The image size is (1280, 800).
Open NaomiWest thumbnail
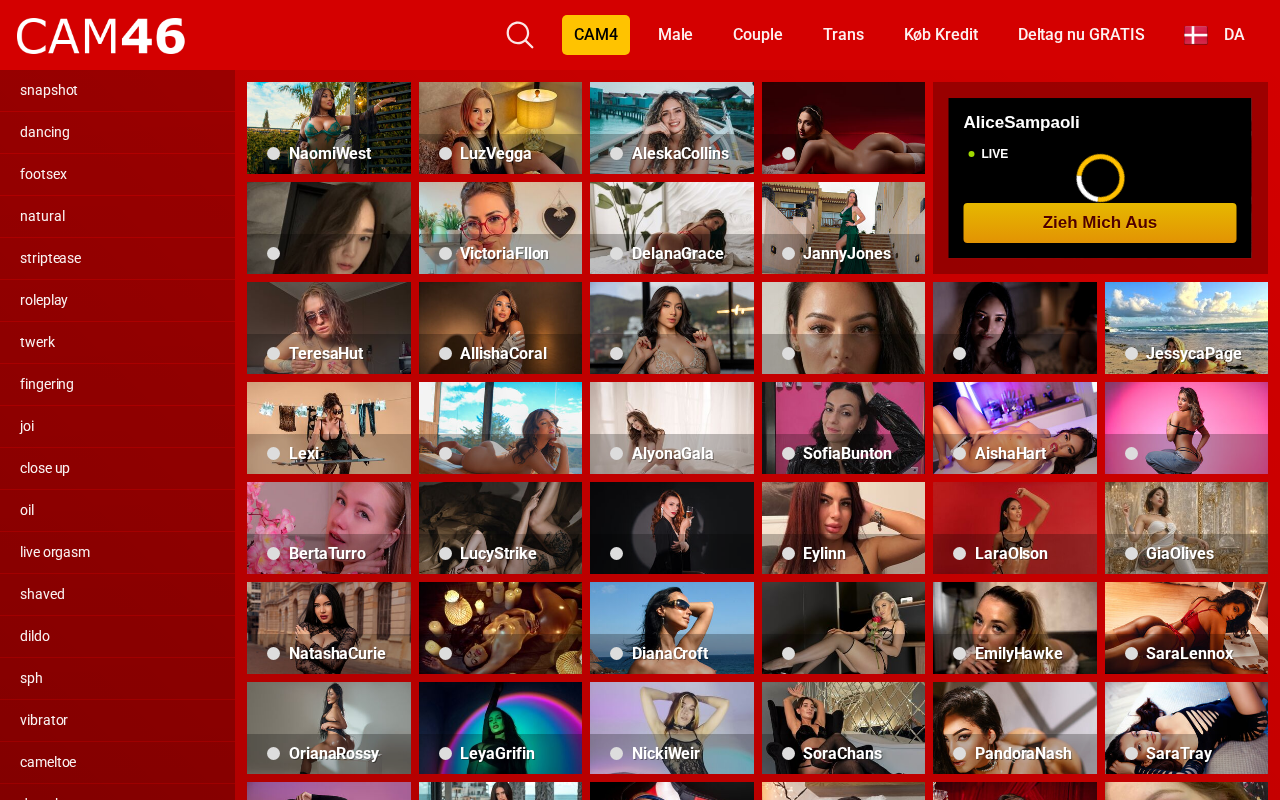(x=329, y=128)
